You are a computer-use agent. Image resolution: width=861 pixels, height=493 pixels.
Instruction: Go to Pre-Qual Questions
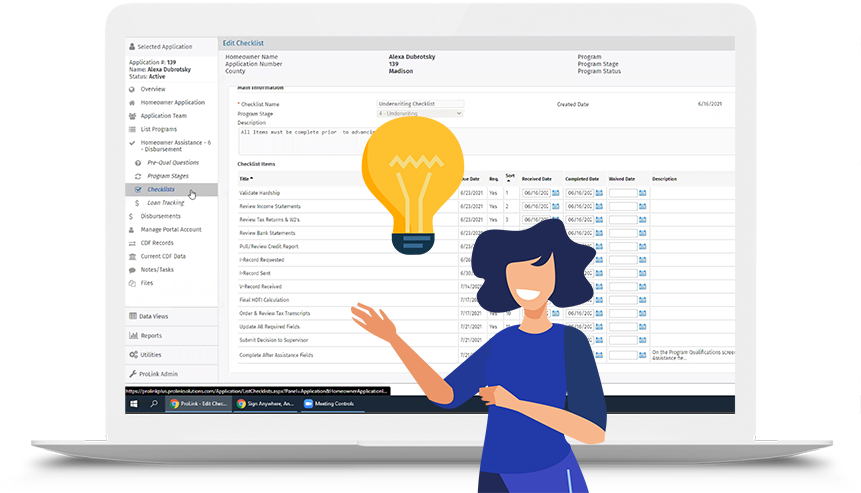pos(172,162)
